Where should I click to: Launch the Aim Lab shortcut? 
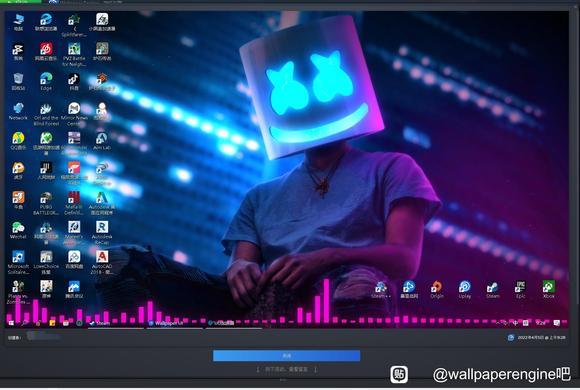tap(102, 141)
